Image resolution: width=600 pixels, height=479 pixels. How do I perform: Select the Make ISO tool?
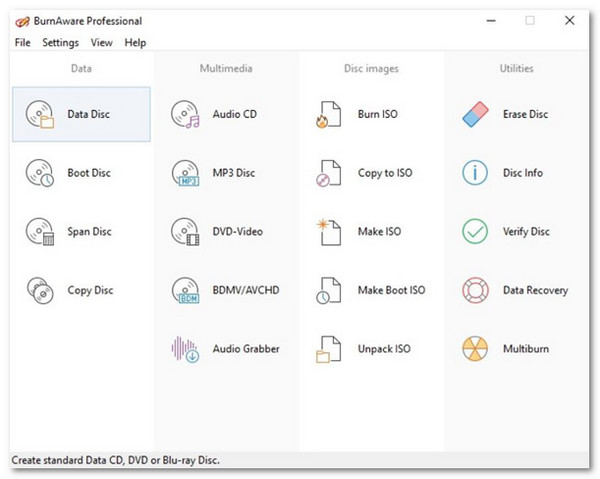[x=371, y=231]
